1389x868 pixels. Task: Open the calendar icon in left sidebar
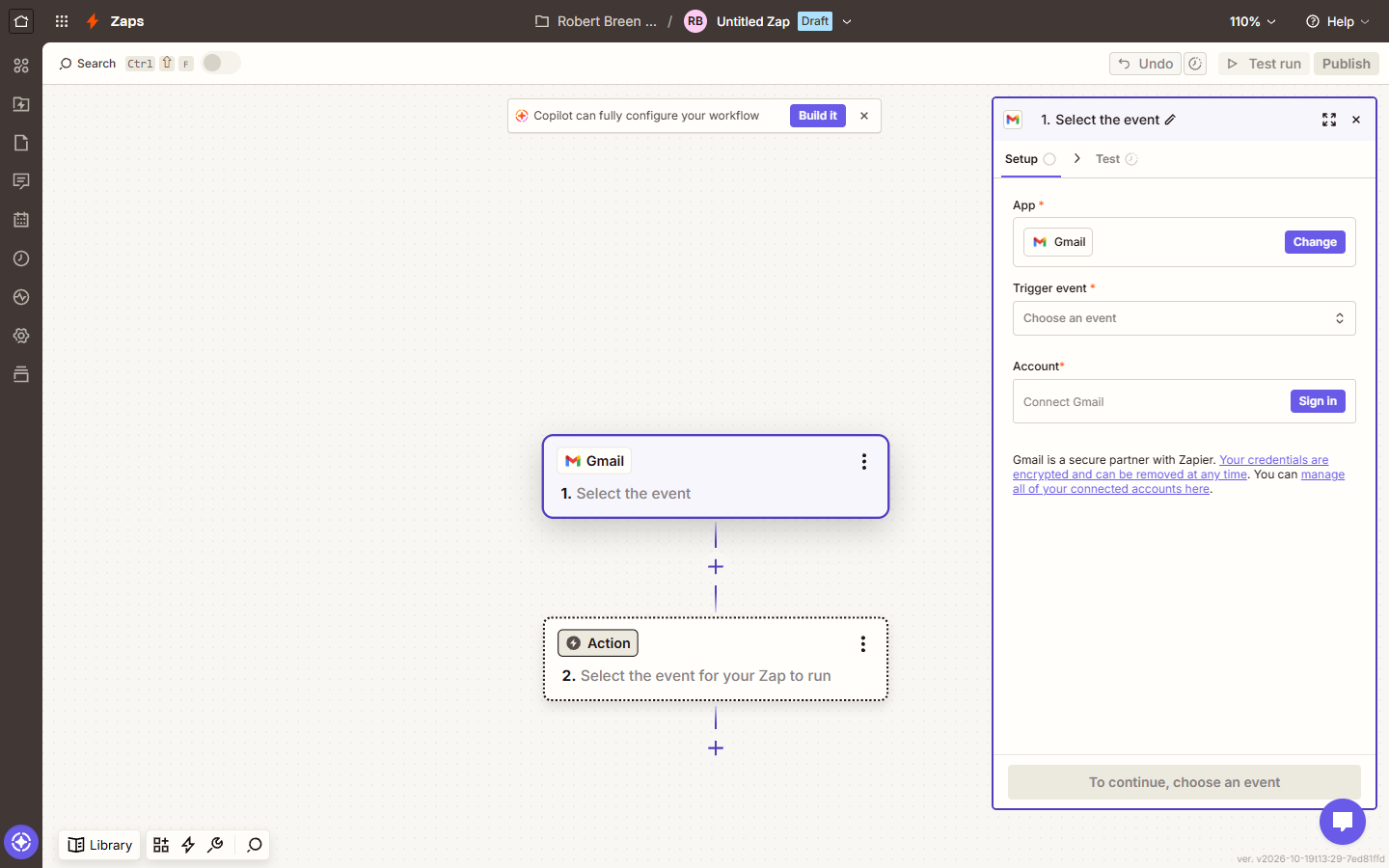[x=21, y=220]
